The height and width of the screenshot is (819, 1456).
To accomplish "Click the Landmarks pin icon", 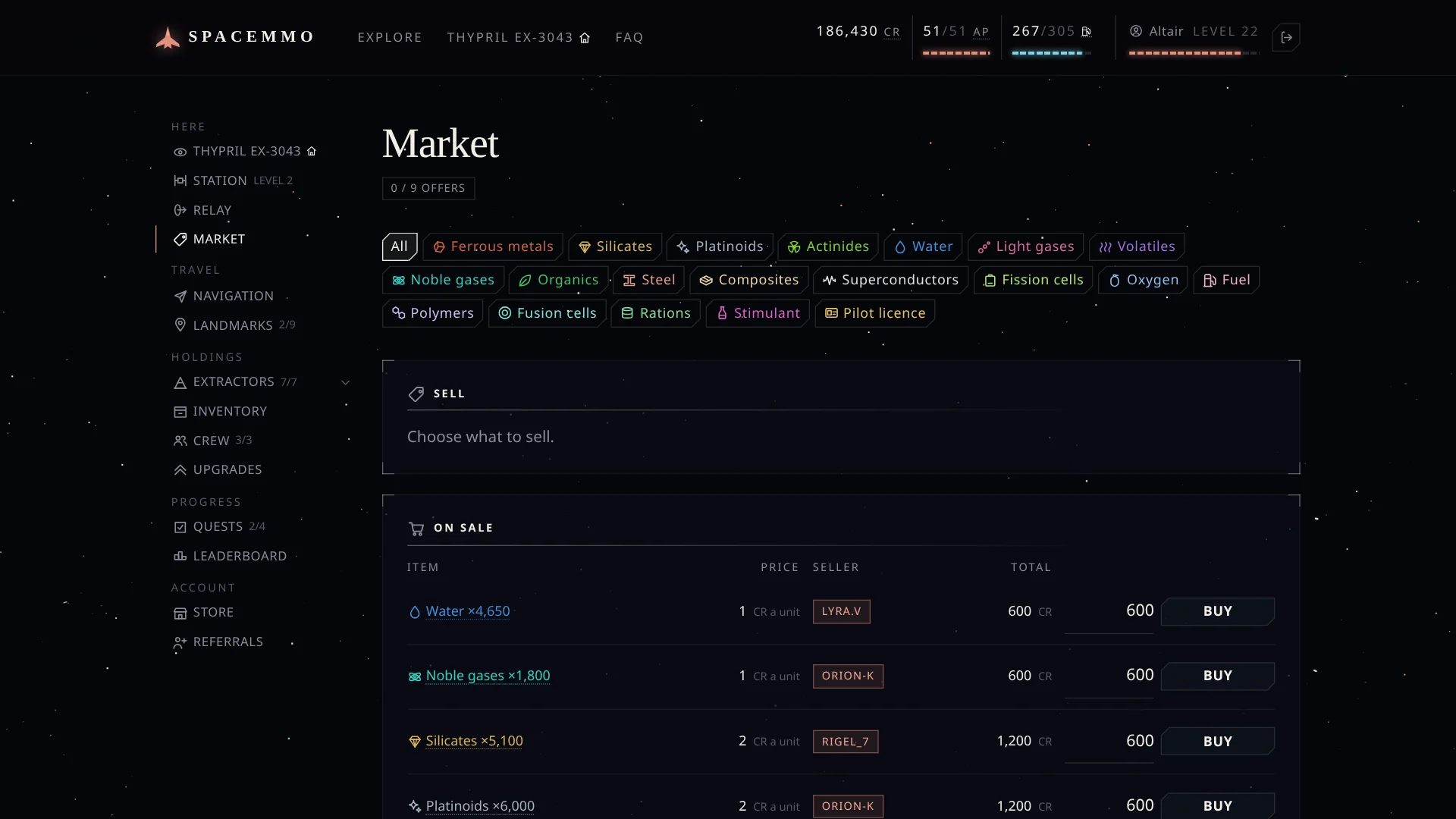I will pyautogui.click(x=180, y=325).
